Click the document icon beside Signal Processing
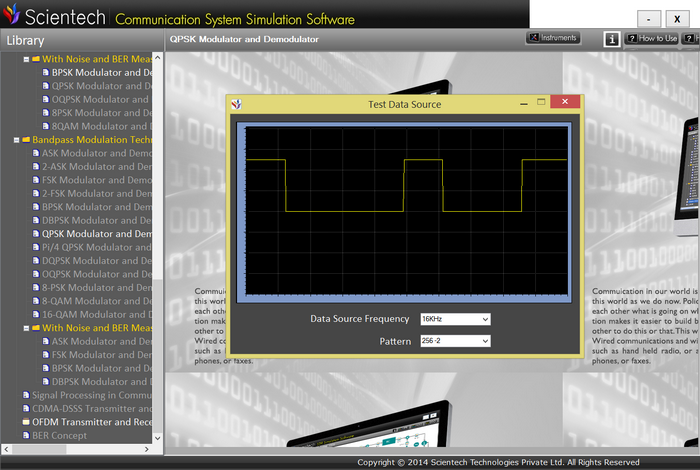700x470 pixels. (26, 395)
